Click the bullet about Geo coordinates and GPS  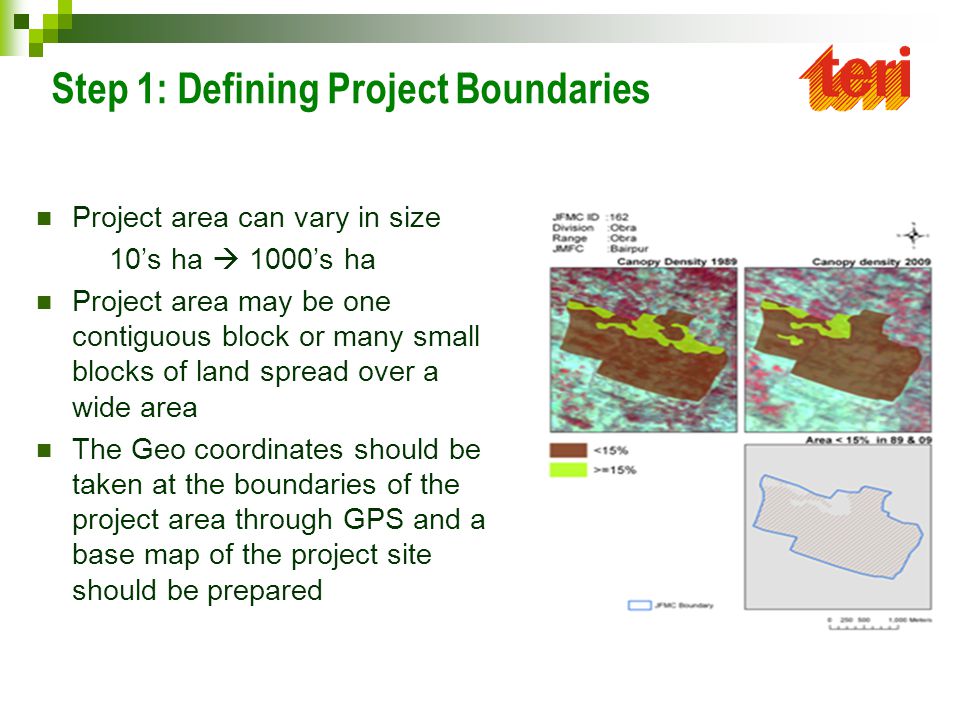[x=279, y=519]
